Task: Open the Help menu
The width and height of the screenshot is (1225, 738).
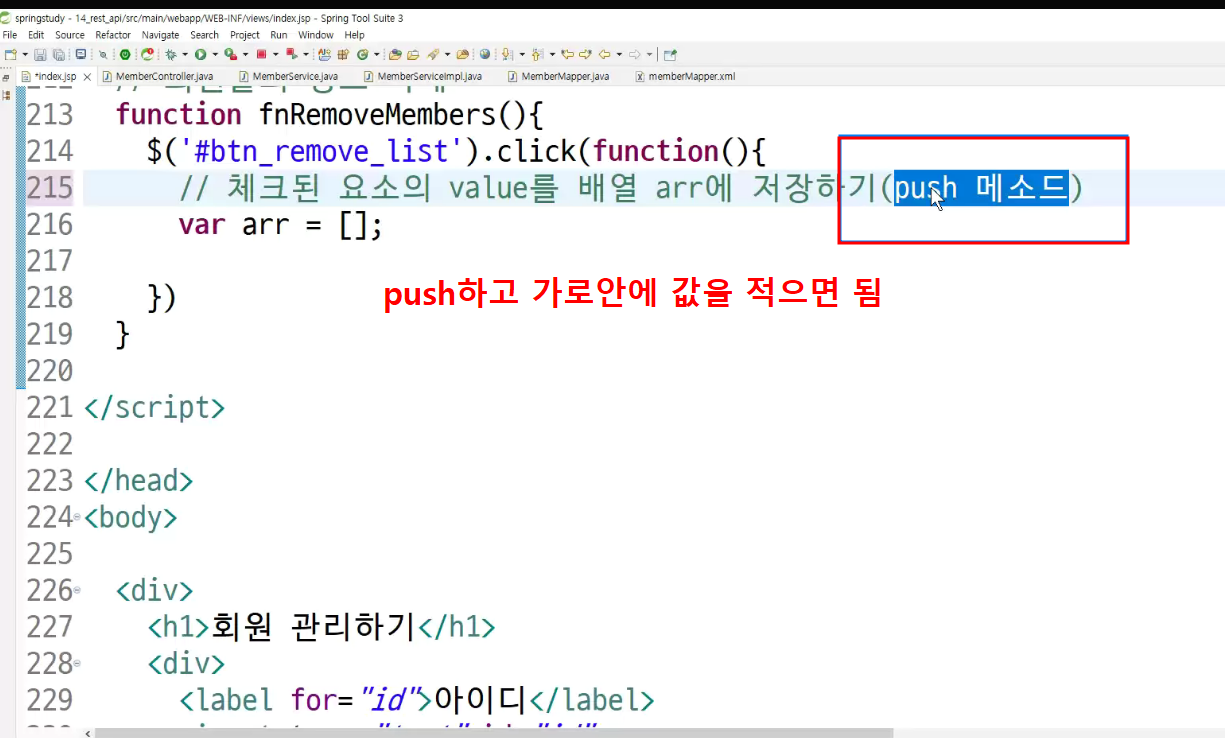Action: coord(355,35)
